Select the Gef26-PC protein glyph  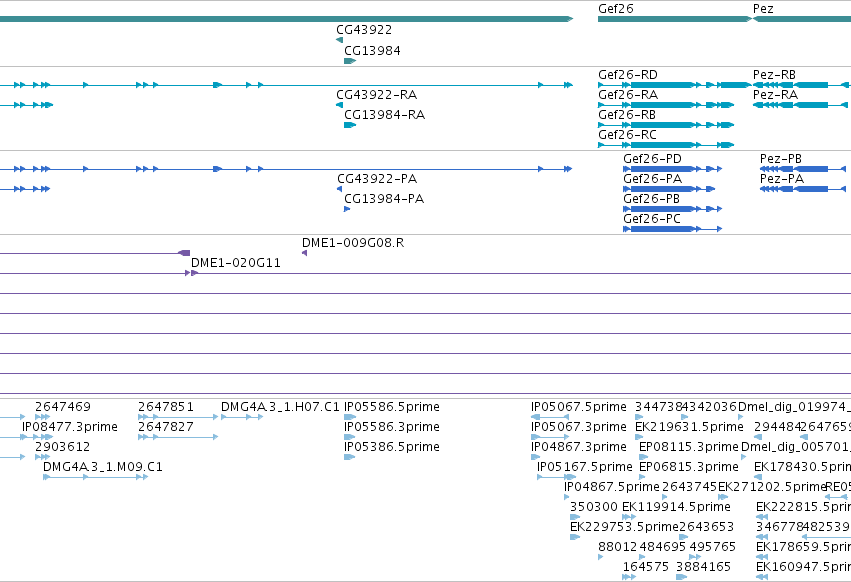click(672, 229)
